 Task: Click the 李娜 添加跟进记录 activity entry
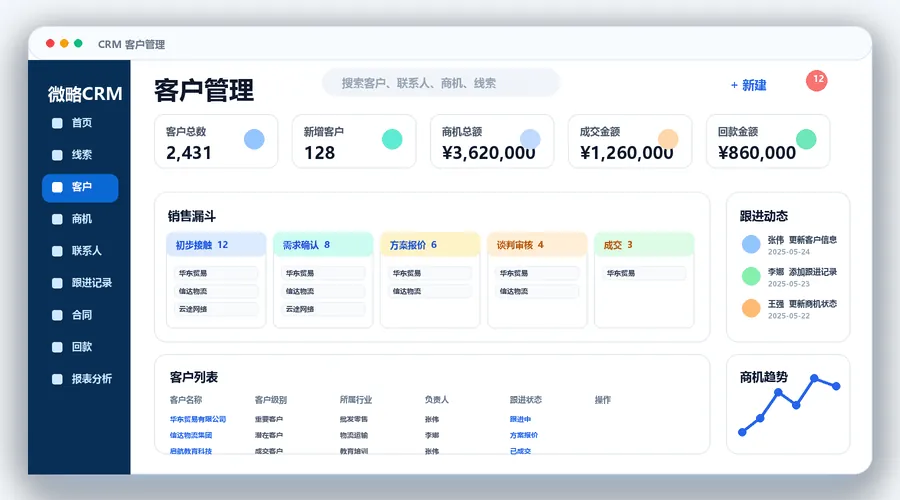pyautogui.click(x=789, y=277)
